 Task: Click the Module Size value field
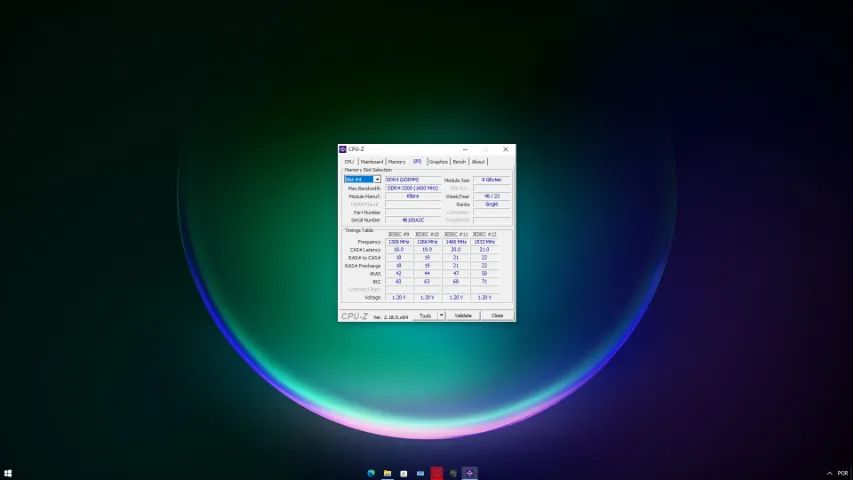point(492,180)
